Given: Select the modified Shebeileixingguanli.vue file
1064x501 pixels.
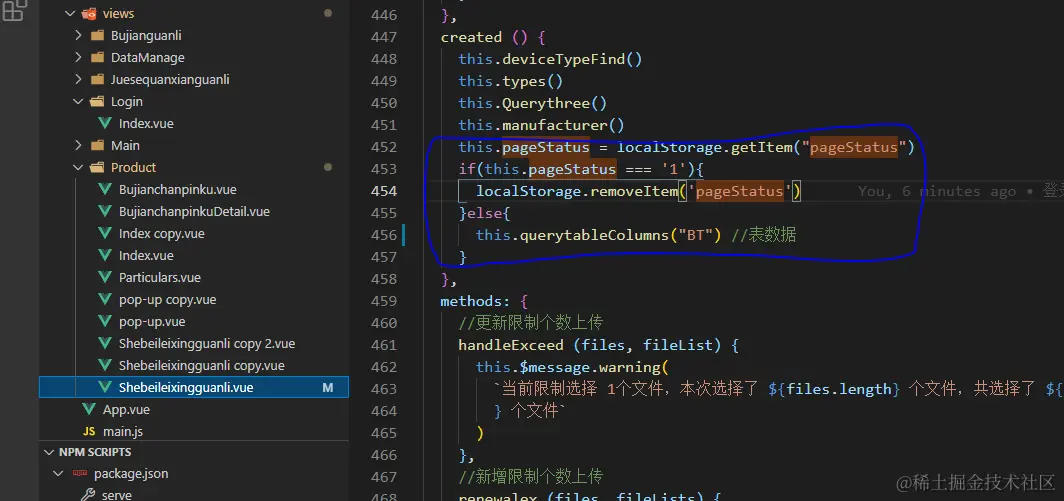Looking at the screenshot, I should [194, 387].
